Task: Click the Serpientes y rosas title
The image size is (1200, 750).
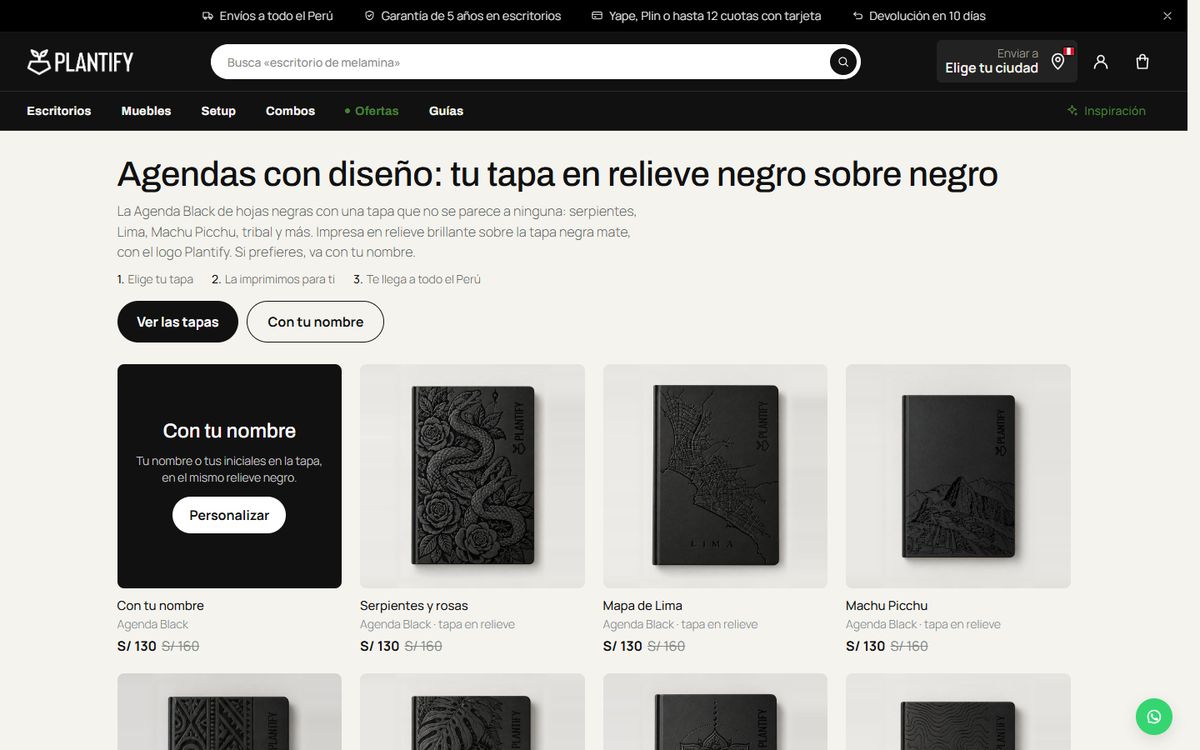Action: click(414, 605)
